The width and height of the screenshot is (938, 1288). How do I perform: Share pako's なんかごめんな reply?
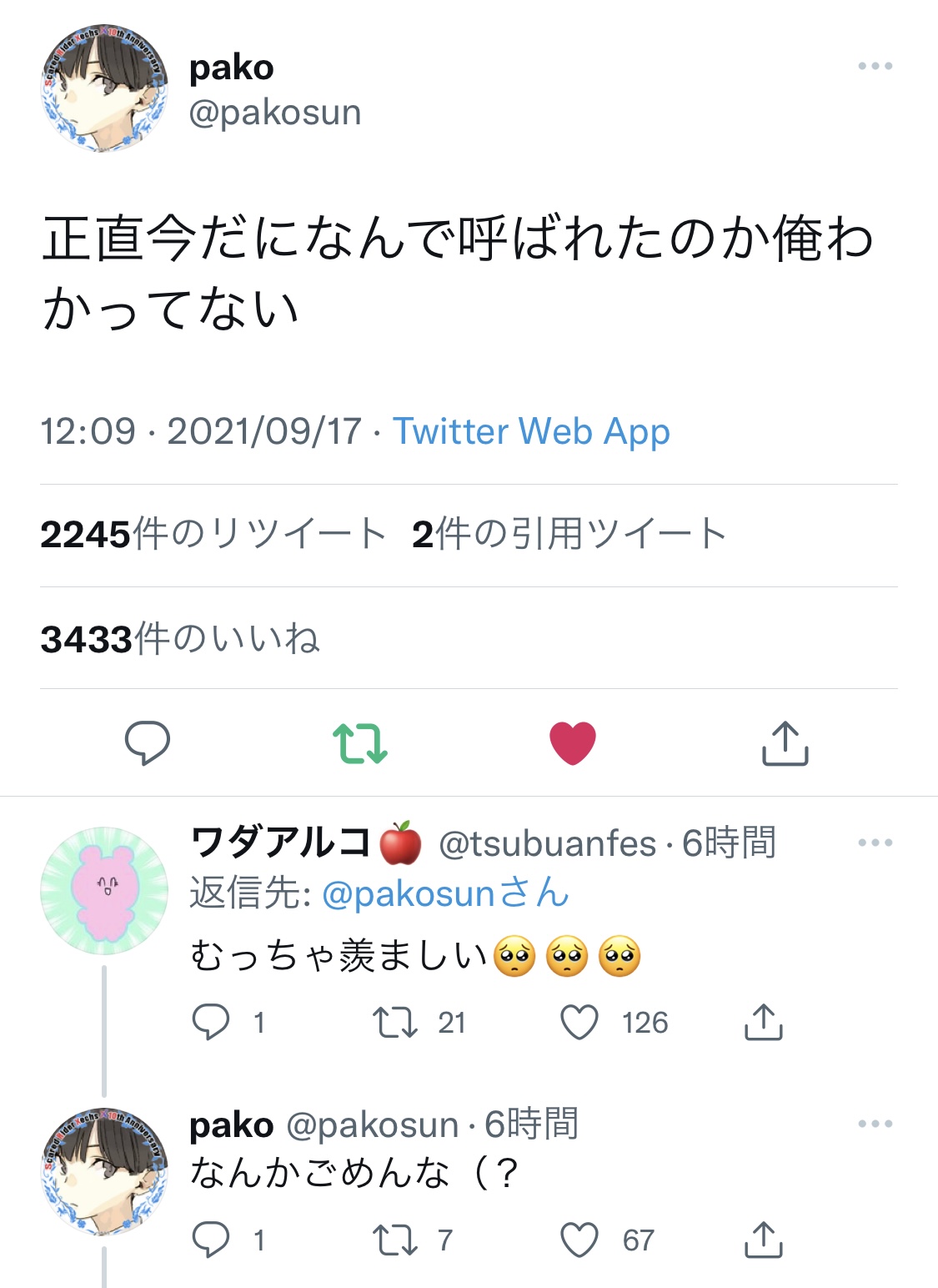pyautogui.click(x=763, y=1240)
